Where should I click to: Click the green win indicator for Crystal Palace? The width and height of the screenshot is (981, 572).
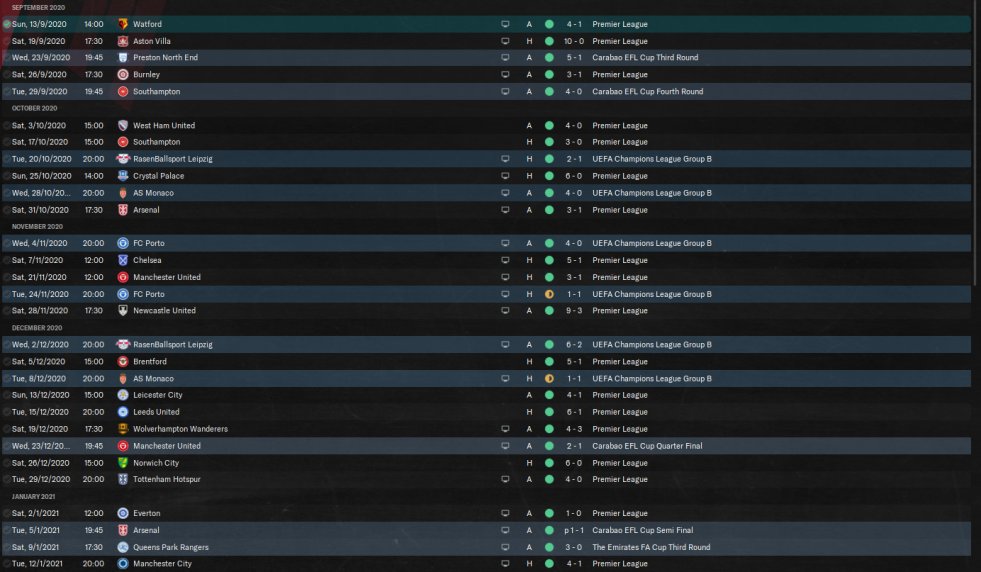(x=549, y=176)
